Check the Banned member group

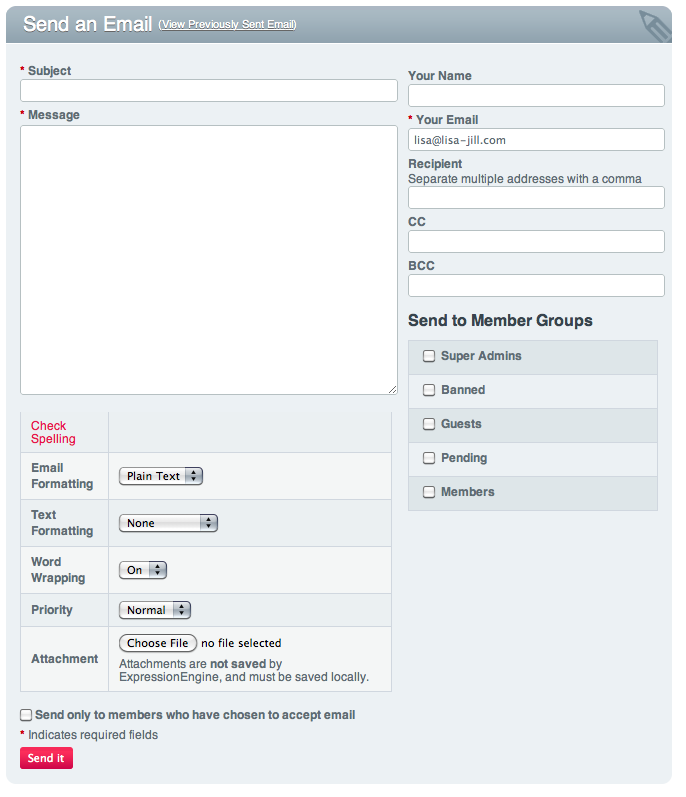[429, 390]
